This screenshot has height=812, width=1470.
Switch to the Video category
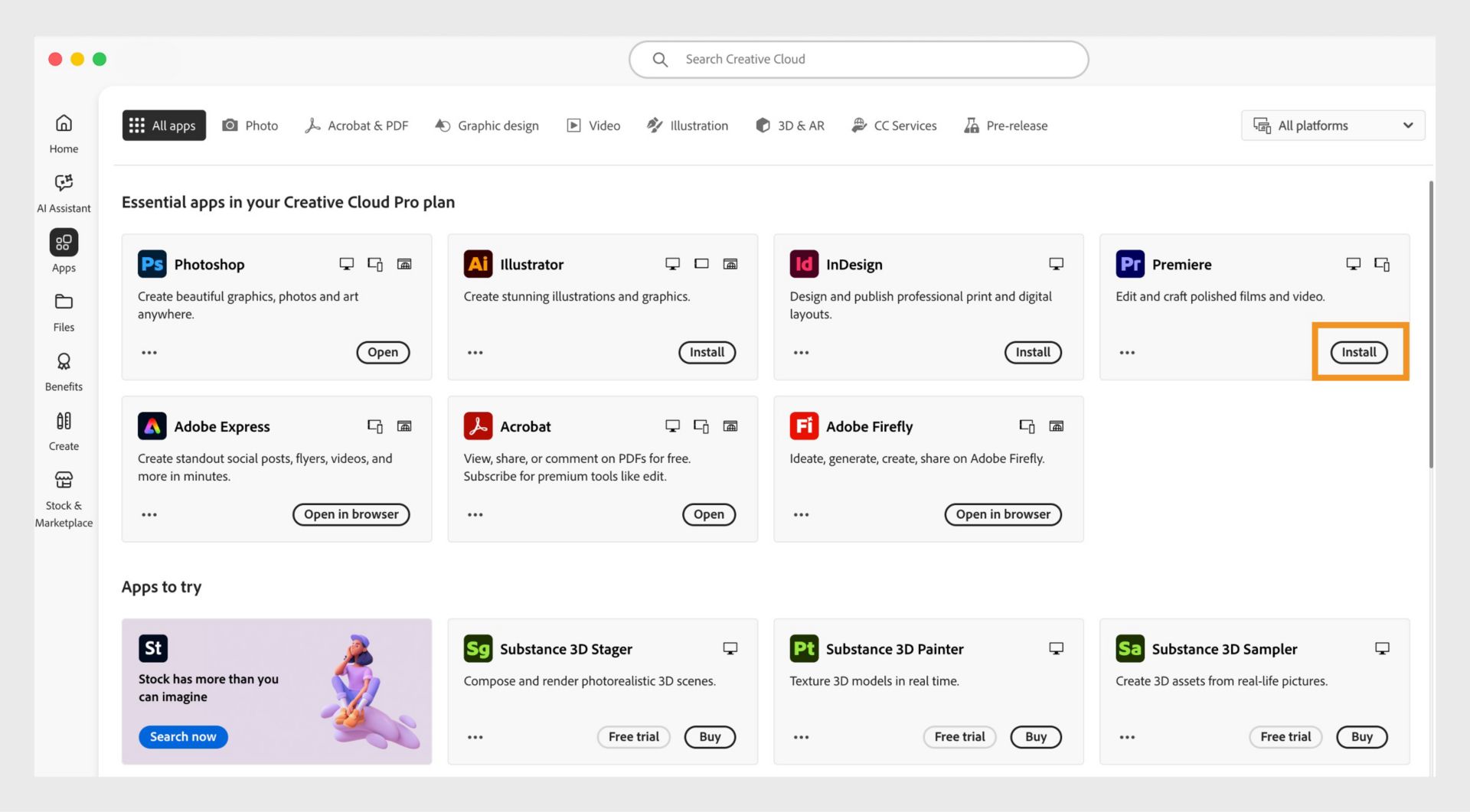pyautogui.click(x=593, y=126)
